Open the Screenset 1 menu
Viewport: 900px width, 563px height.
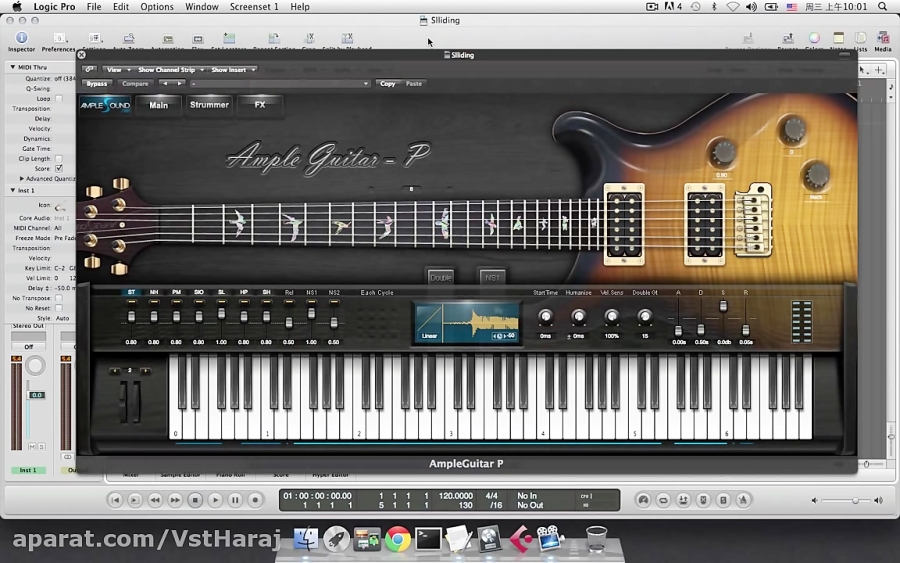point(254,7)
